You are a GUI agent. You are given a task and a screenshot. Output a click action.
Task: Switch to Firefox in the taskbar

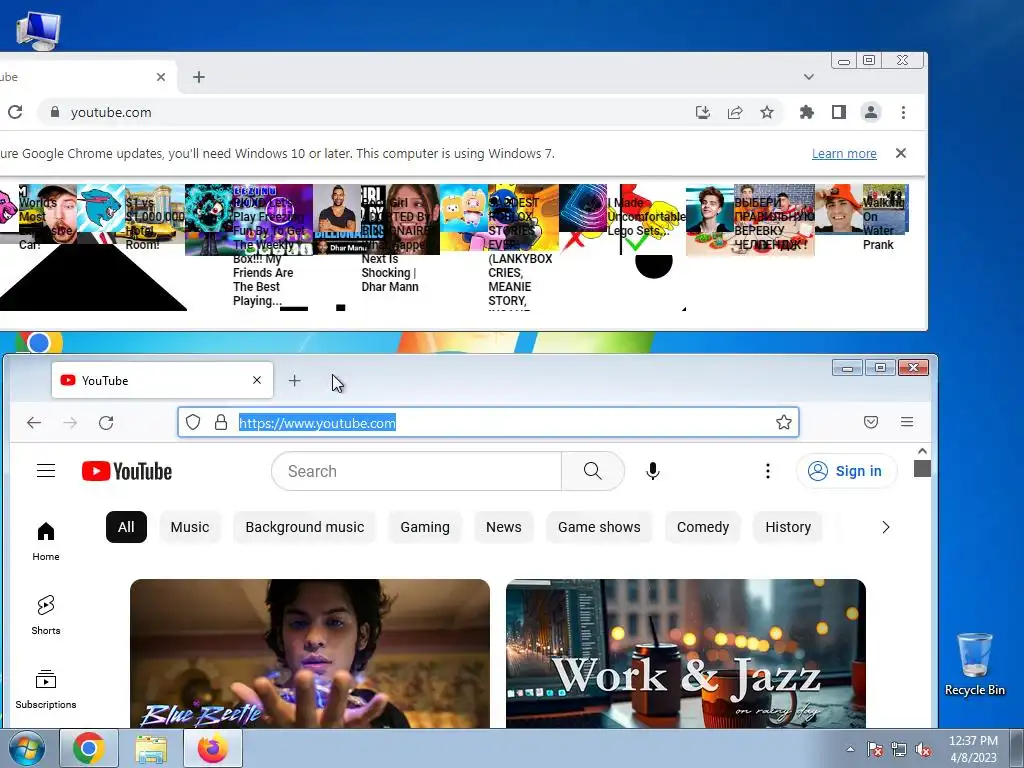tap(213, 748)
